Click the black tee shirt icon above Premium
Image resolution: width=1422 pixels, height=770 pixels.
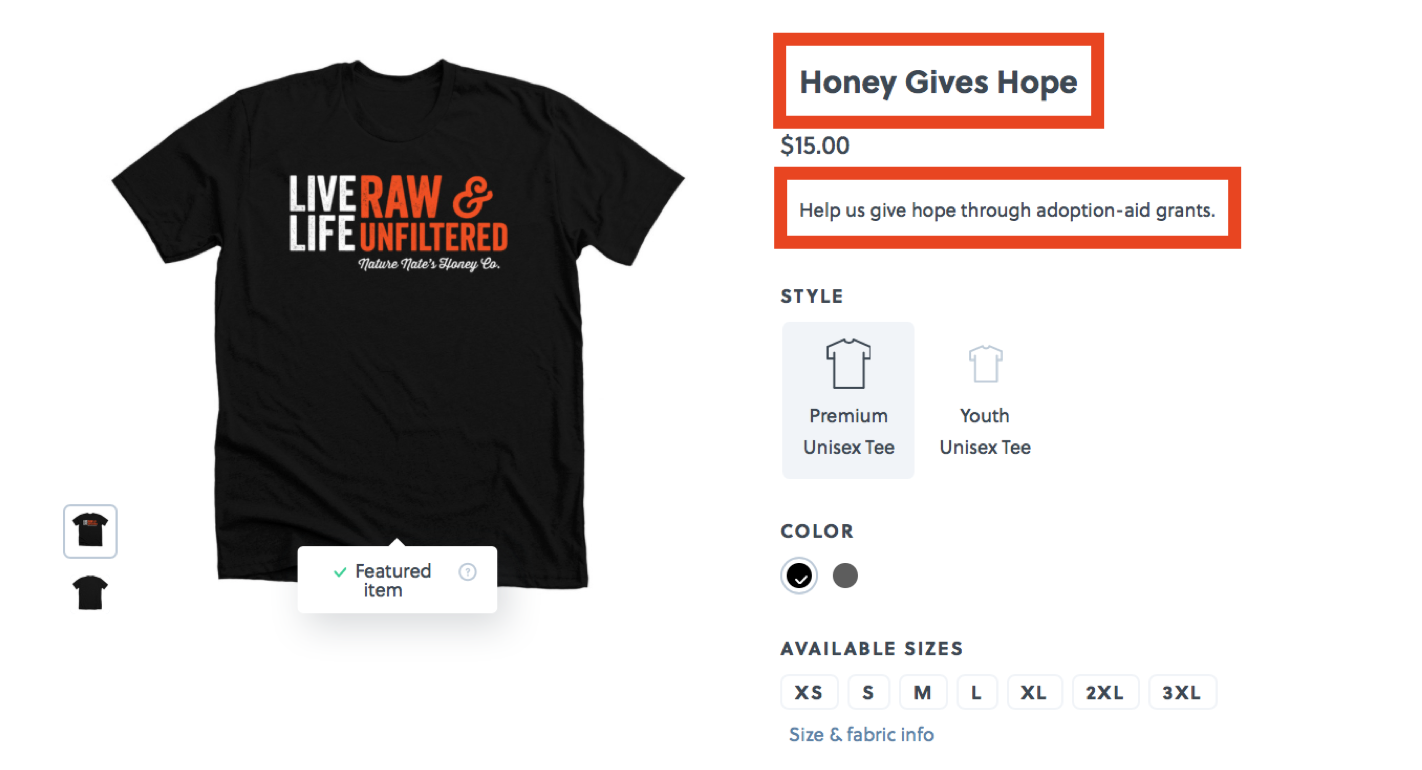tap(848, 363)
